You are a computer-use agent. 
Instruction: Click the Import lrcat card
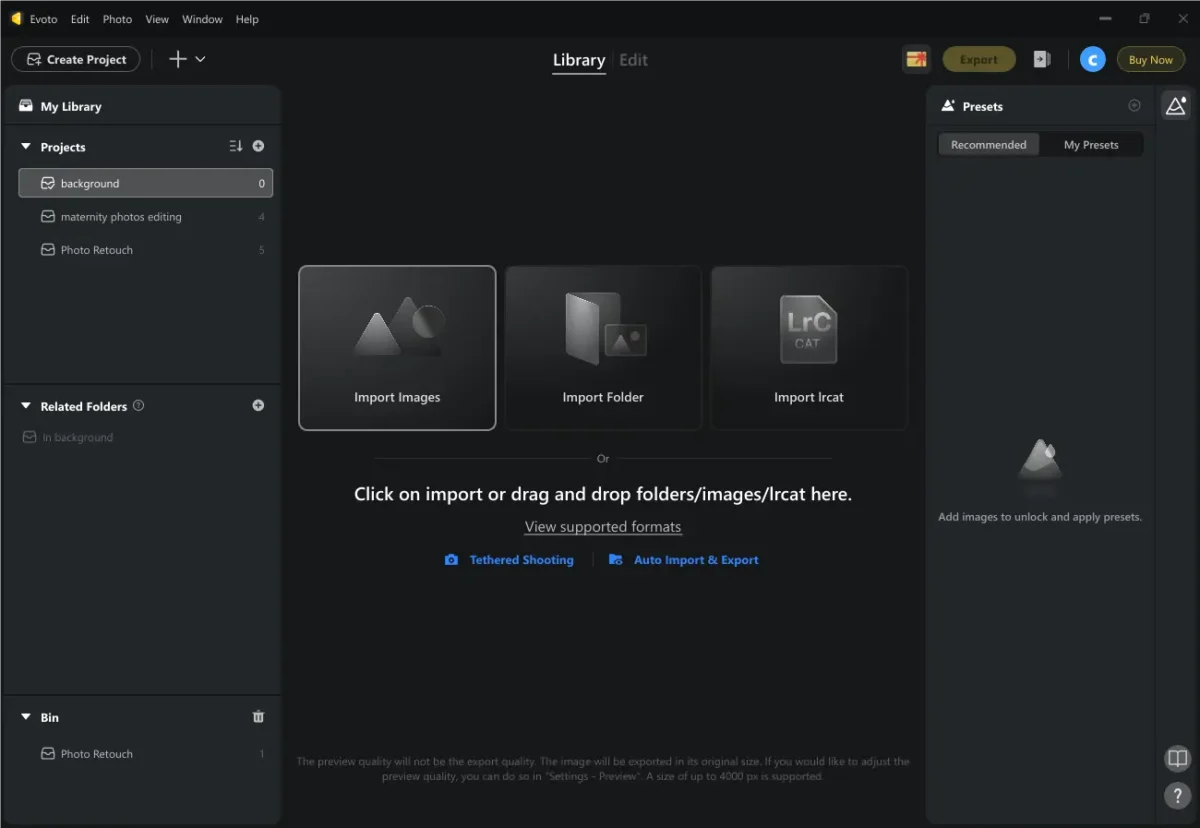point(809,348)
